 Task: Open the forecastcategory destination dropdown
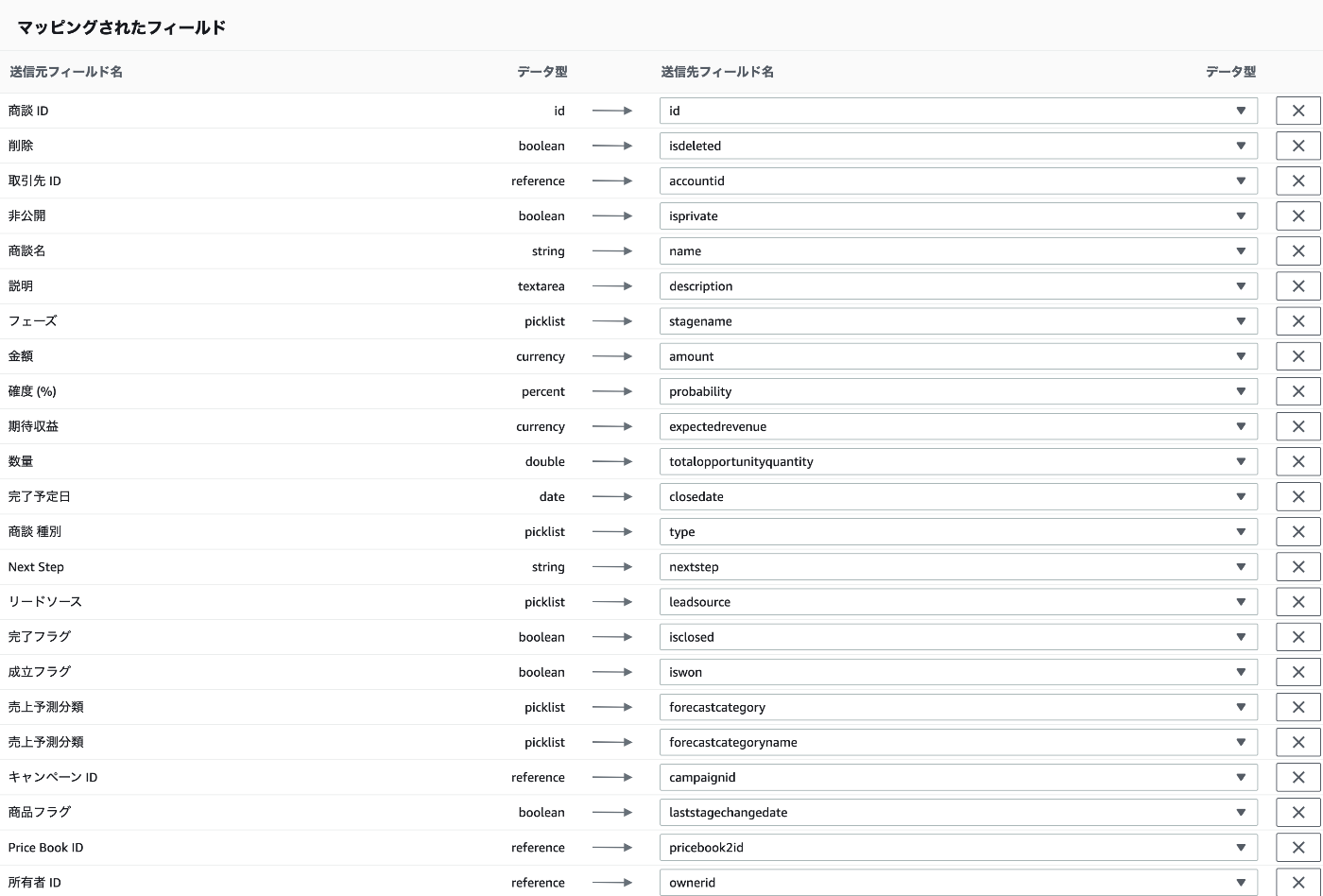click(958, 707)
